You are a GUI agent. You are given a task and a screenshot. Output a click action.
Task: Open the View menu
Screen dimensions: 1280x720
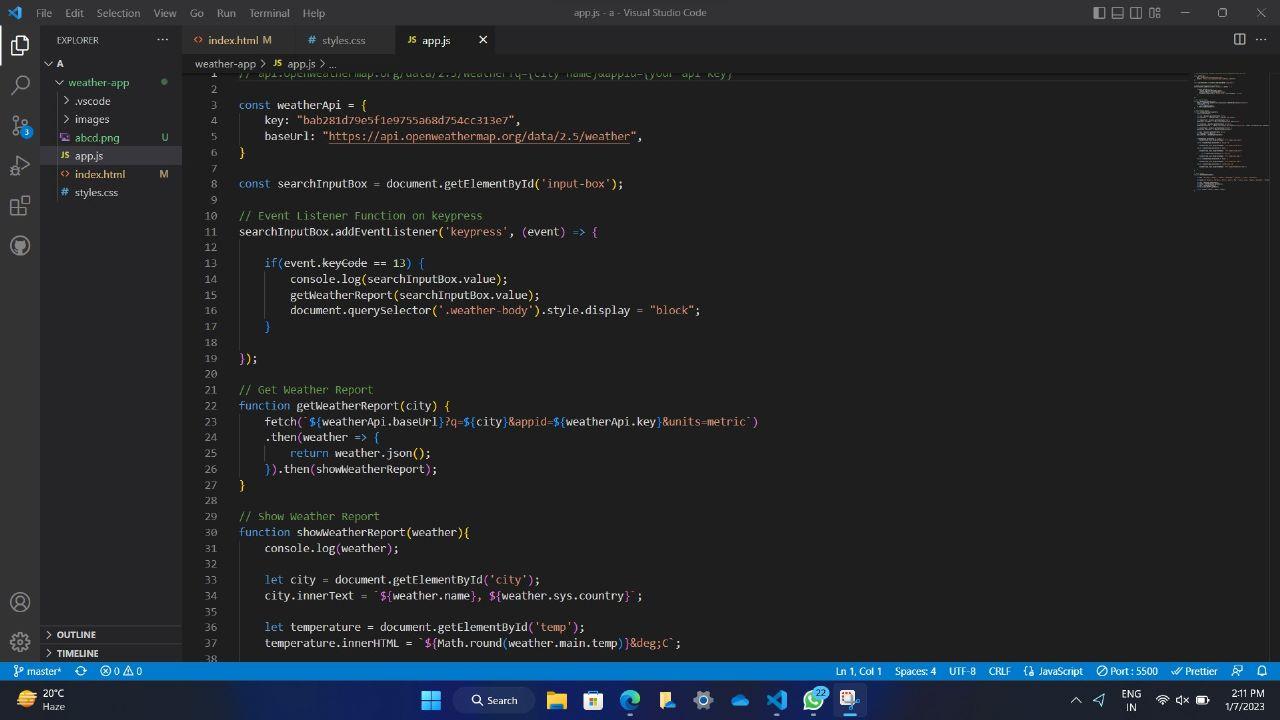pyautogui.click(x=165, y=13)
